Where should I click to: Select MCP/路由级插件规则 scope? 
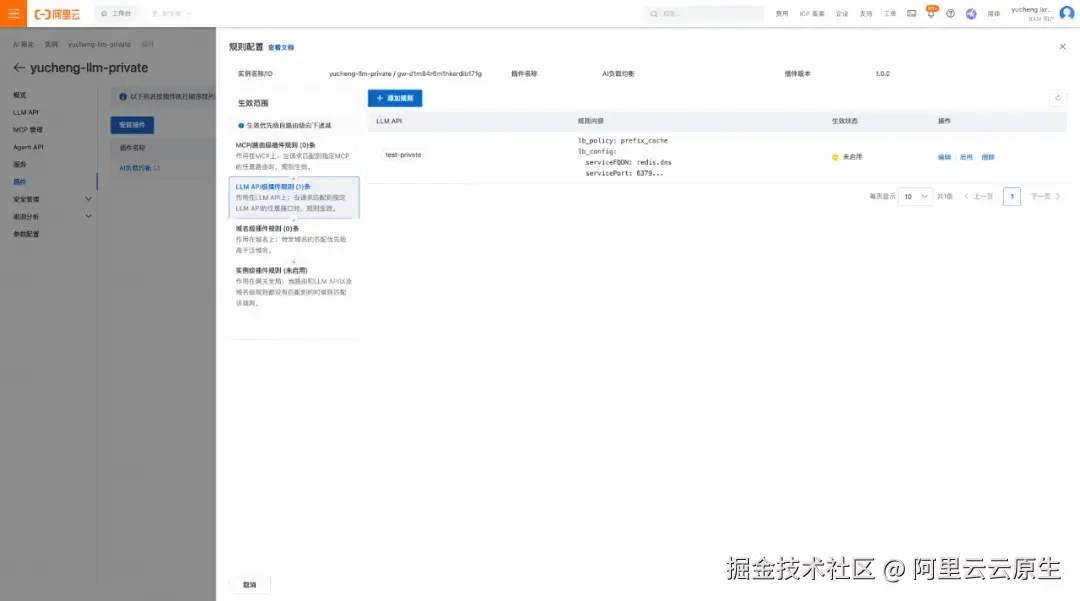point(294,156)
